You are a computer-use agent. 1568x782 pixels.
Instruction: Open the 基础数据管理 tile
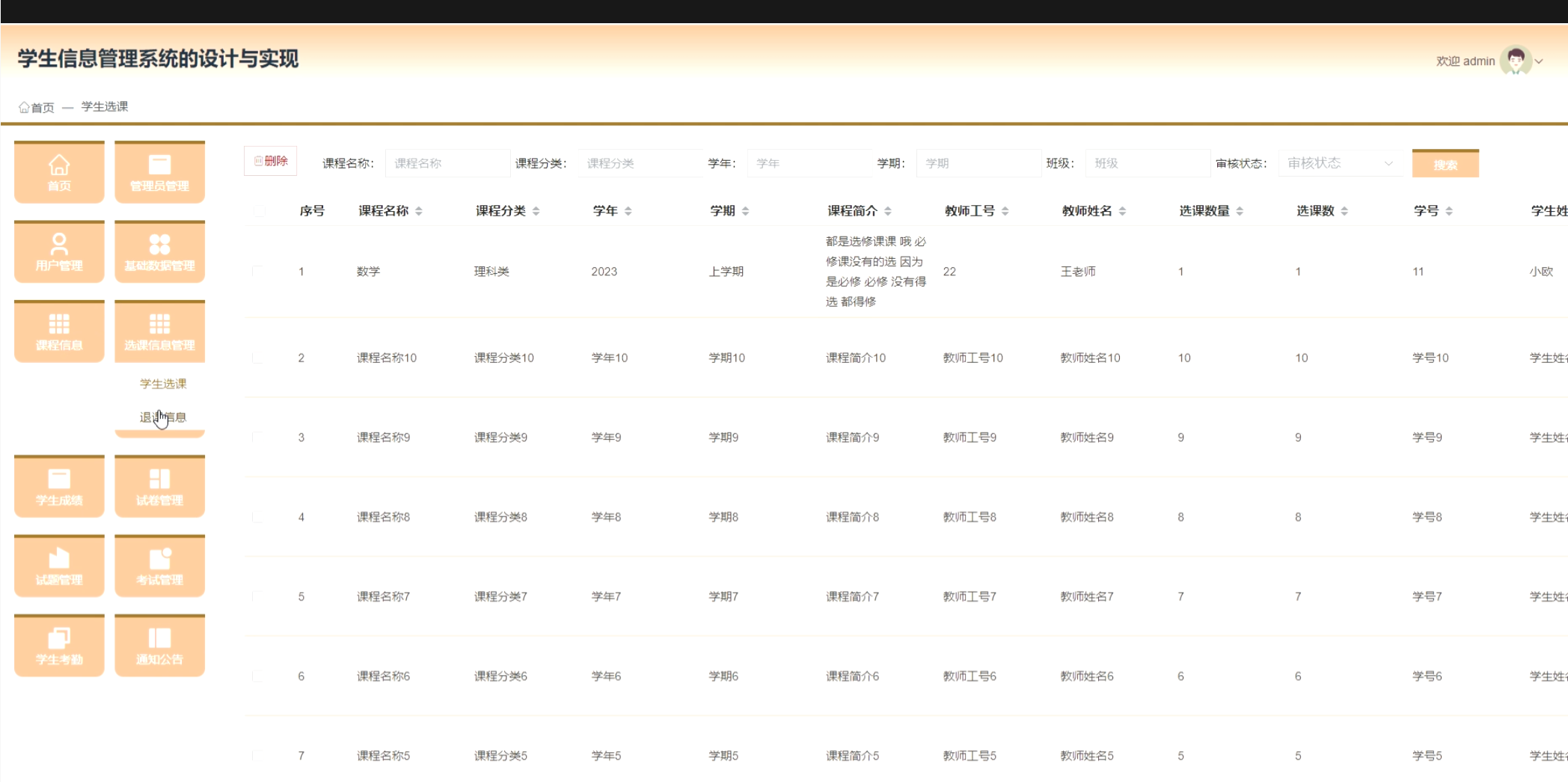(x=159, y=252)
